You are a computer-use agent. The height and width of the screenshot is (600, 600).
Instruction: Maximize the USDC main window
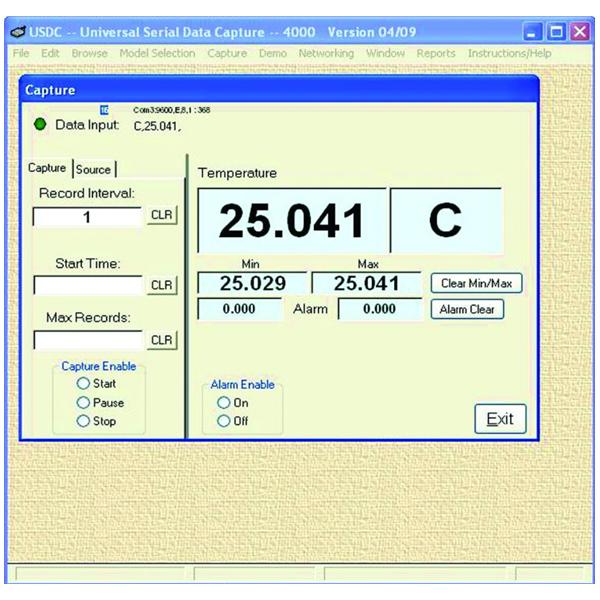pyautogui.click(x=556, y=32)
